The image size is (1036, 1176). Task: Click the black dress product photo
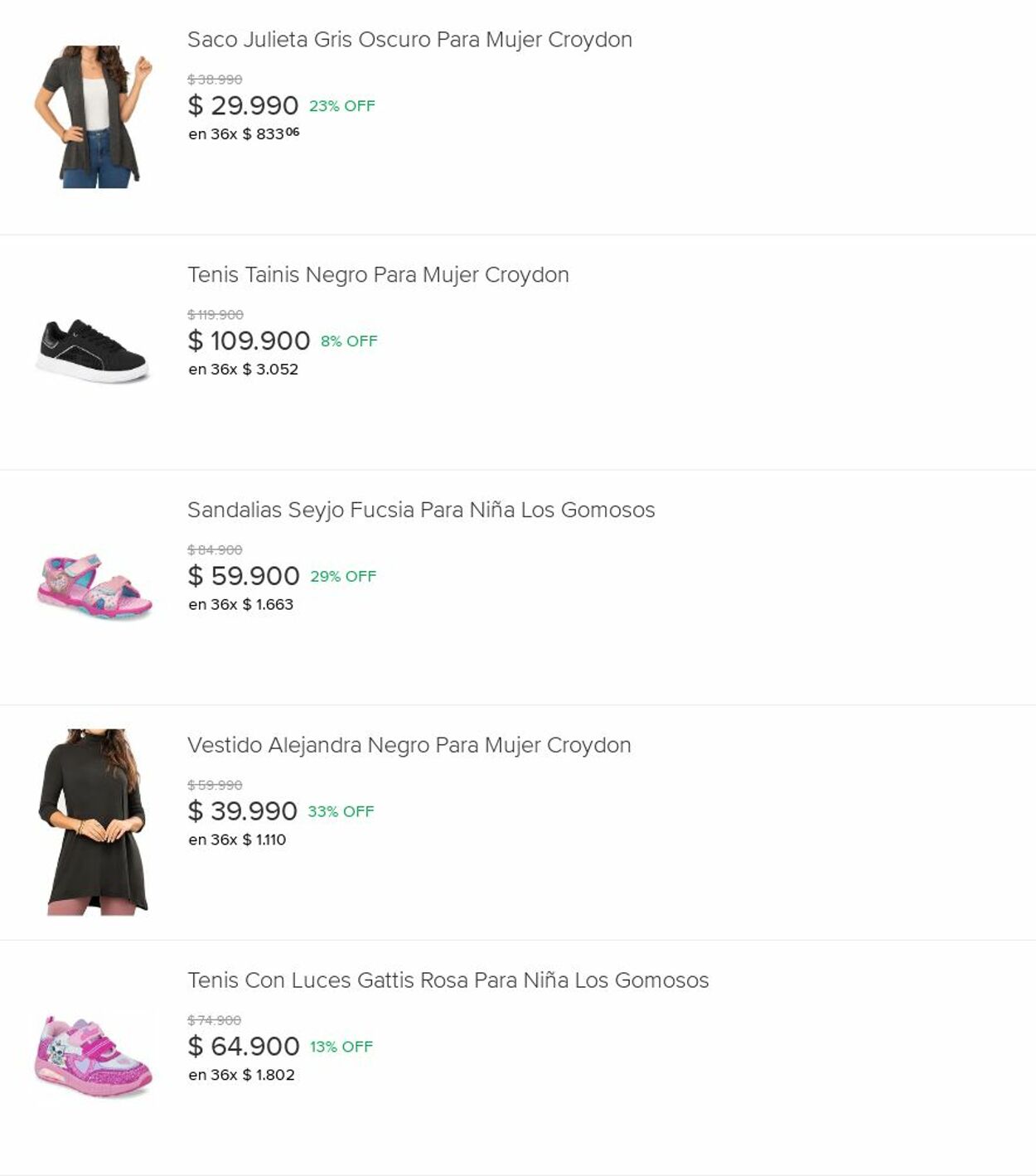coord(94,821)
